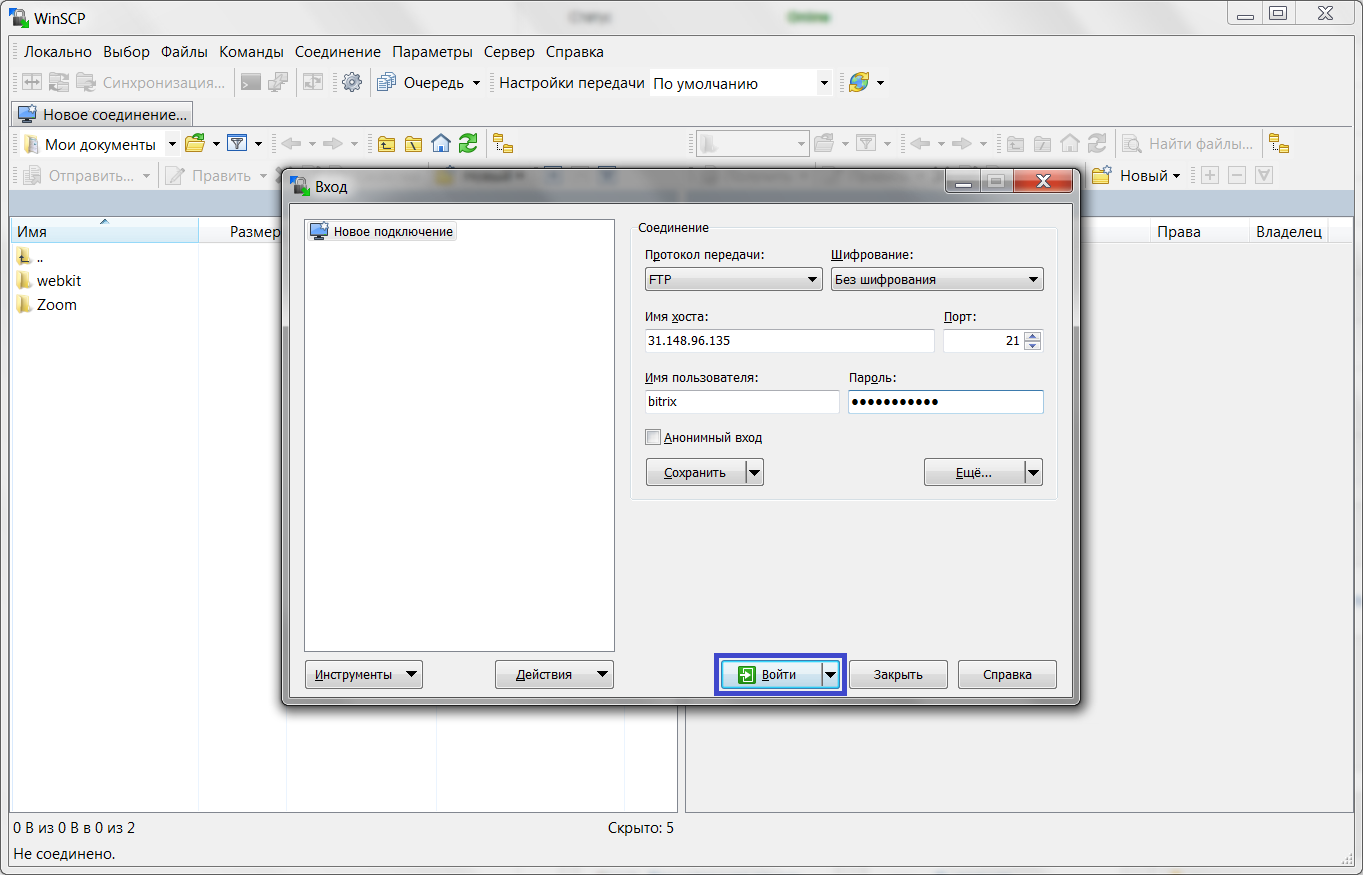Go to local parent directory icon
The image size is (1363, 875).
pos(386,144)
